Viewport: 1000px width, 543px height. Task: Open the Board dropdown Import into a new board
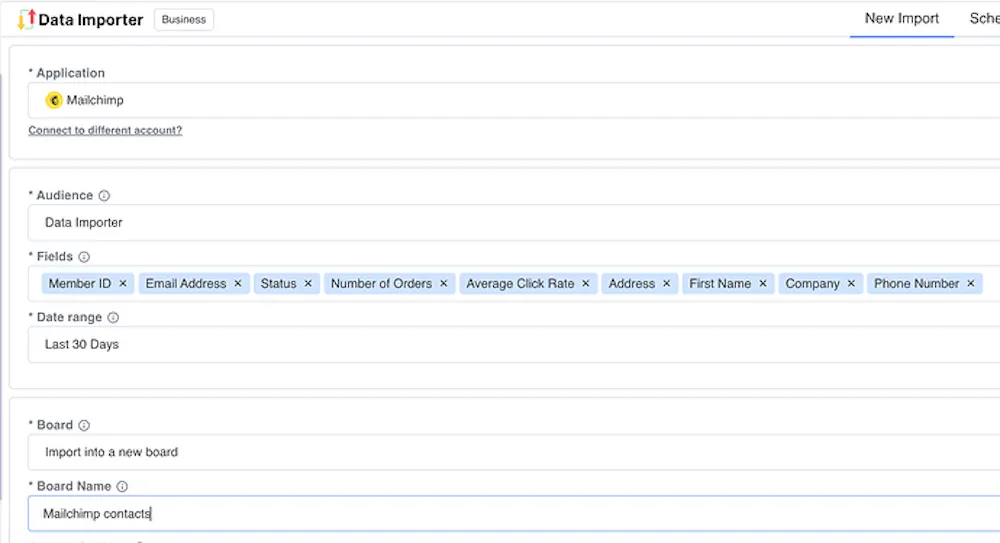click(x=514, y=452)
